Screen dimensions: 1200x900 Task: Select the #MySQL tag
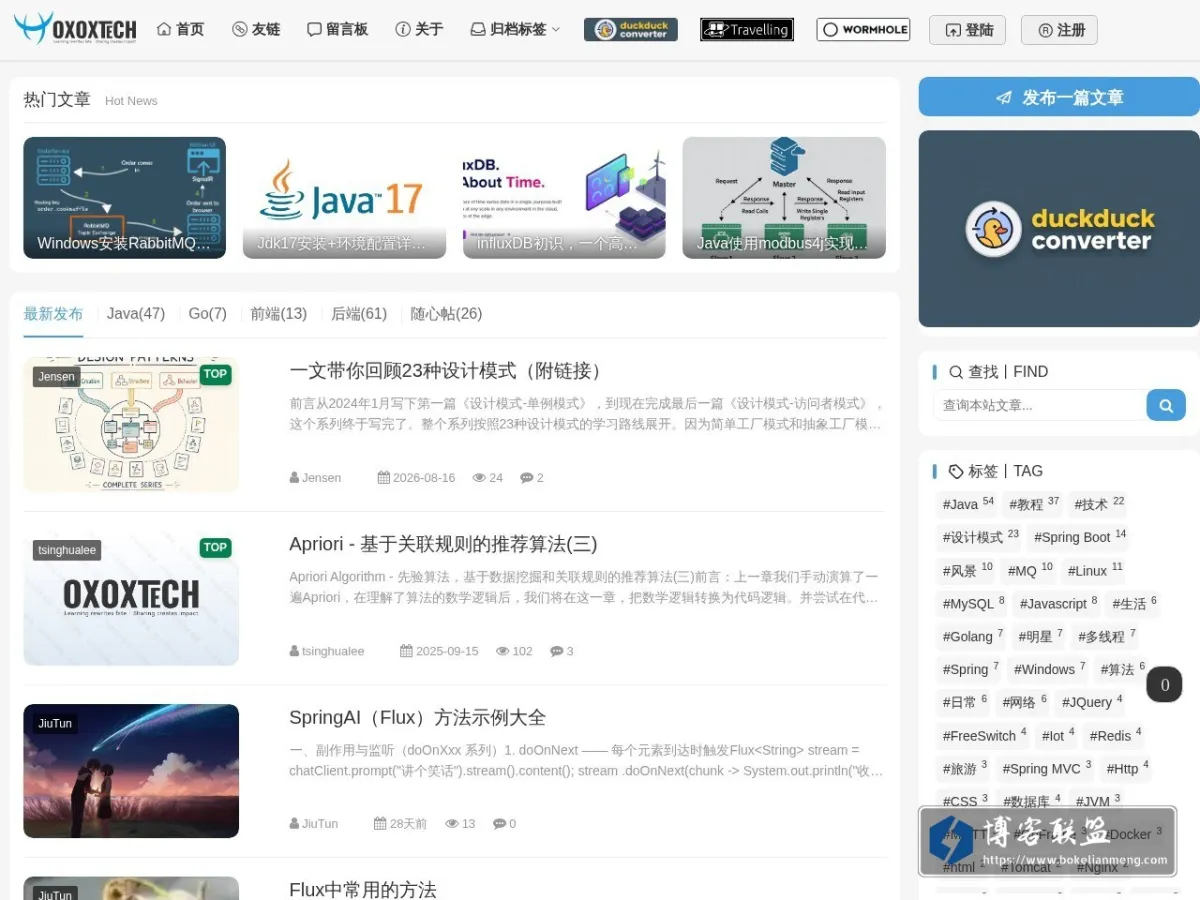[973, 604]
